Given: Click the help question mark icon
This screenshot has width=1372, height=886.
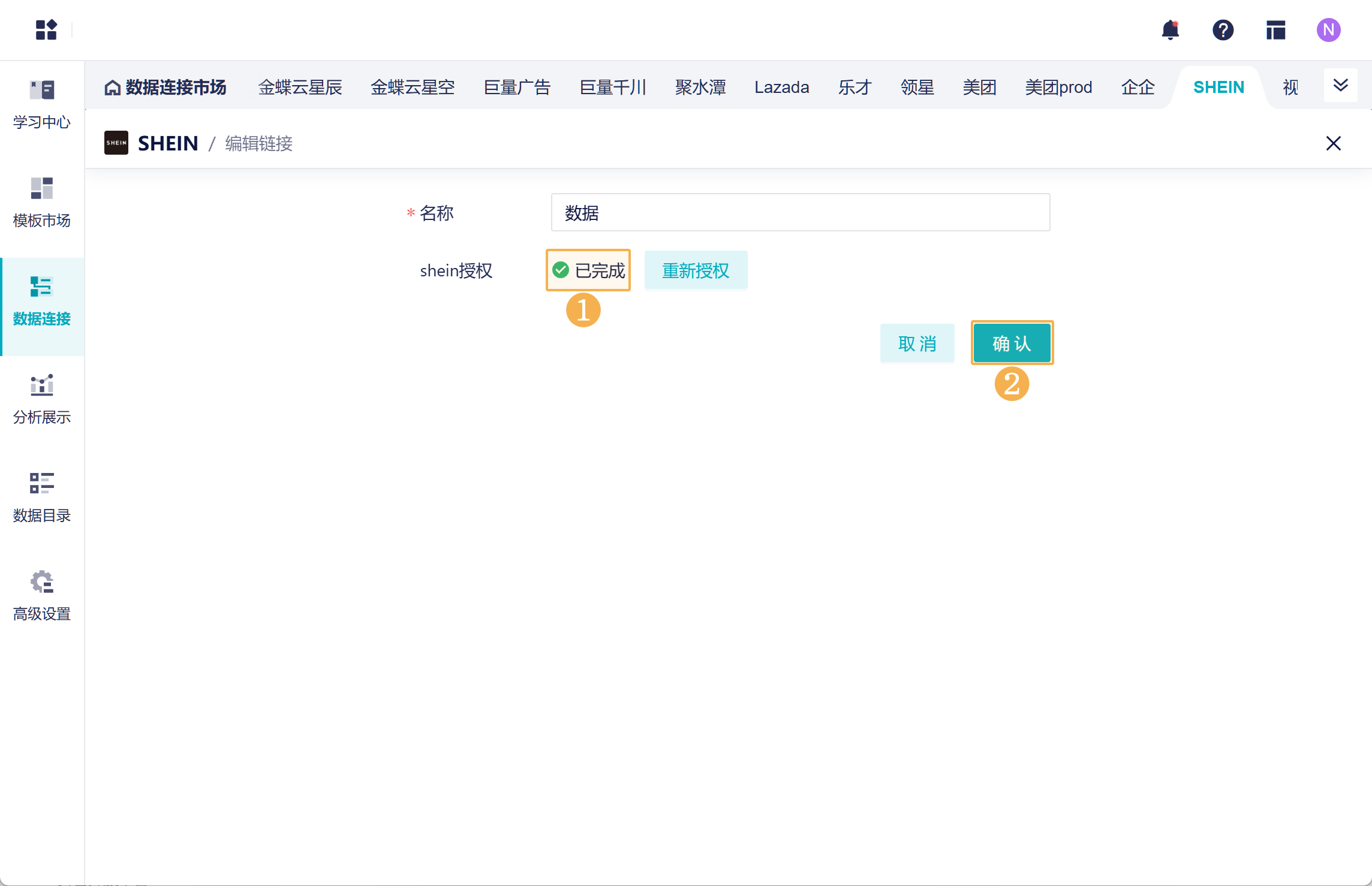Looking at the screenshot, I should click(x=1223, y=29).
